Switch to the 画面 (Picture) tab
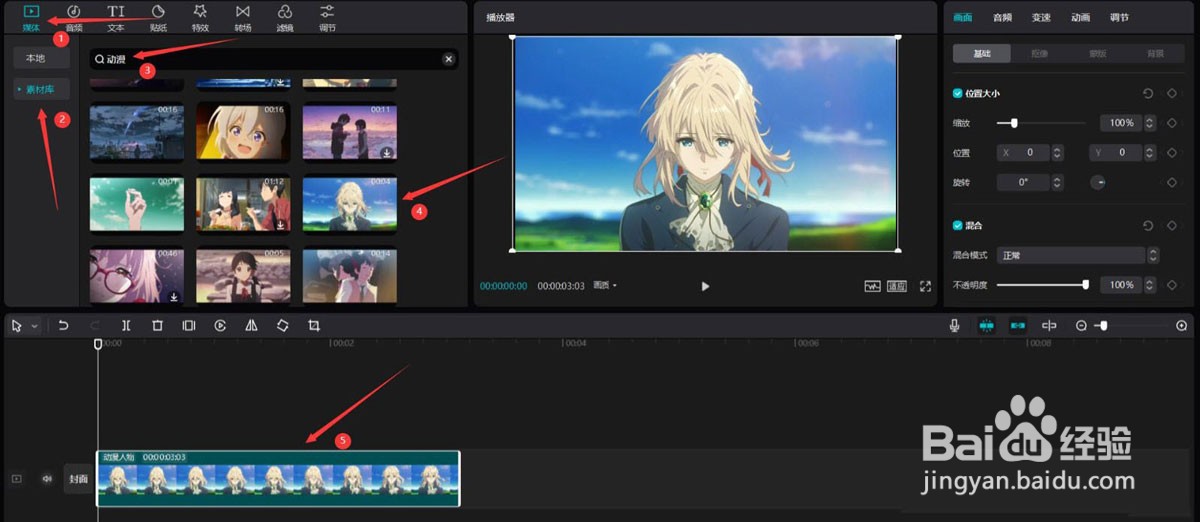Viewport: 1200px width, 522px height. pyautogui.click(x=963, y=17)
